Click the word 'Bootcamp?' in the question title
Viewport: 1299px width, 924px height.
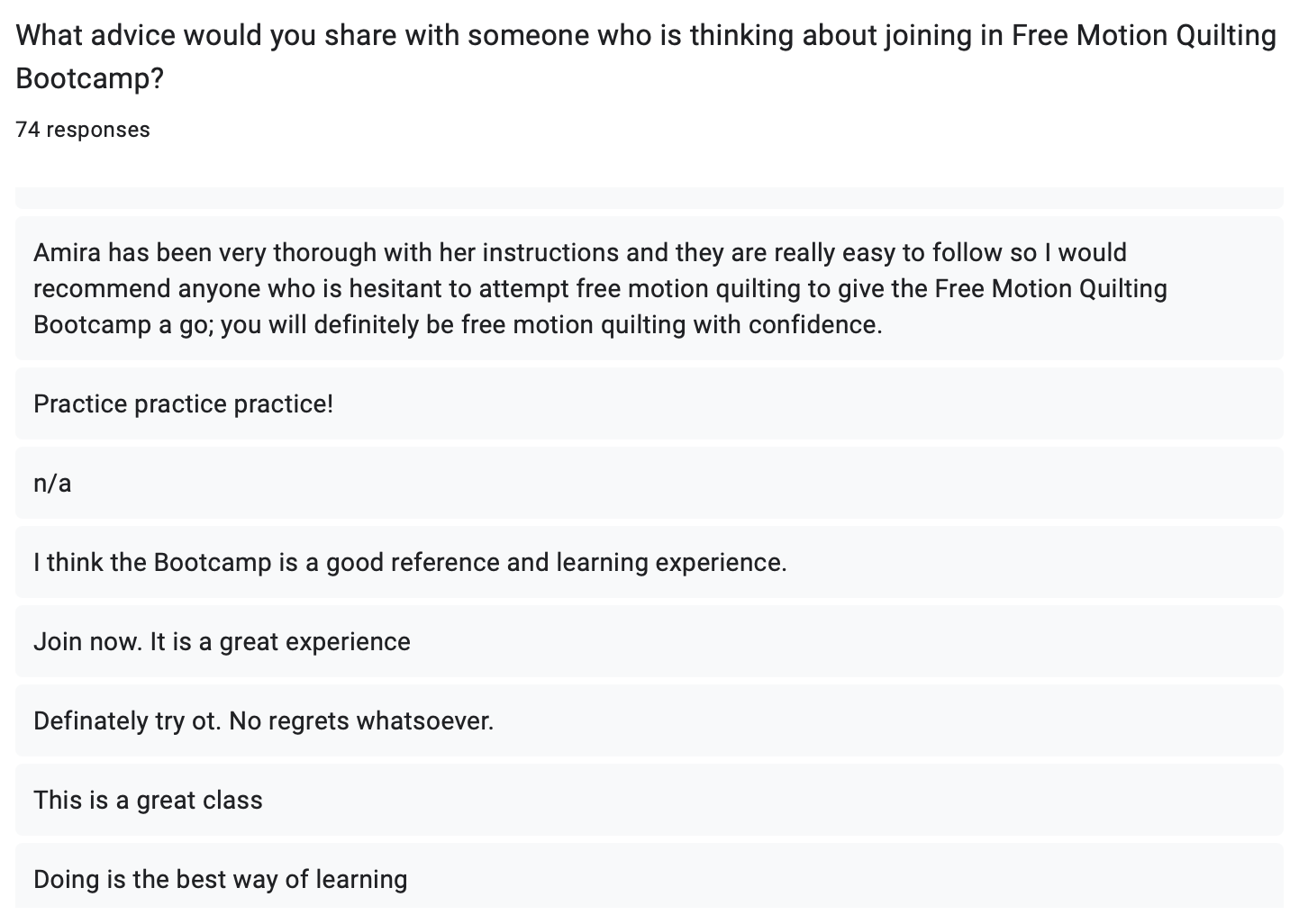point(90,78)
